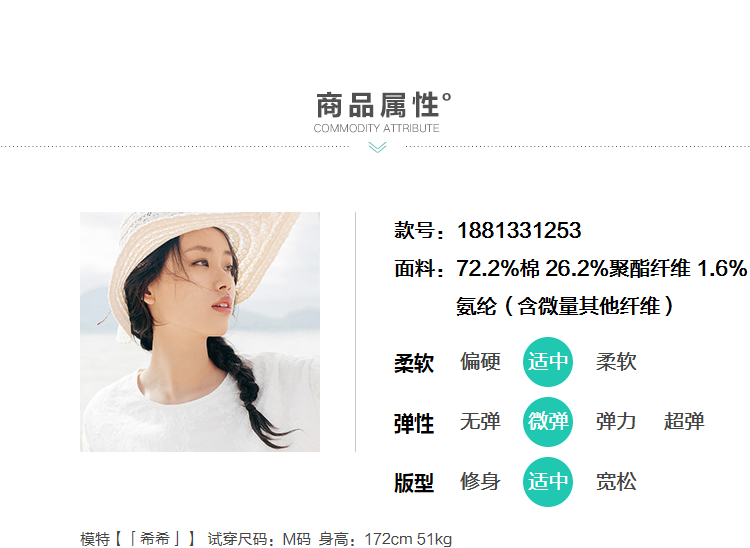Viewport: 750px width, 548px height.
Task: Click the 款号 label
Action: [419, 230]
